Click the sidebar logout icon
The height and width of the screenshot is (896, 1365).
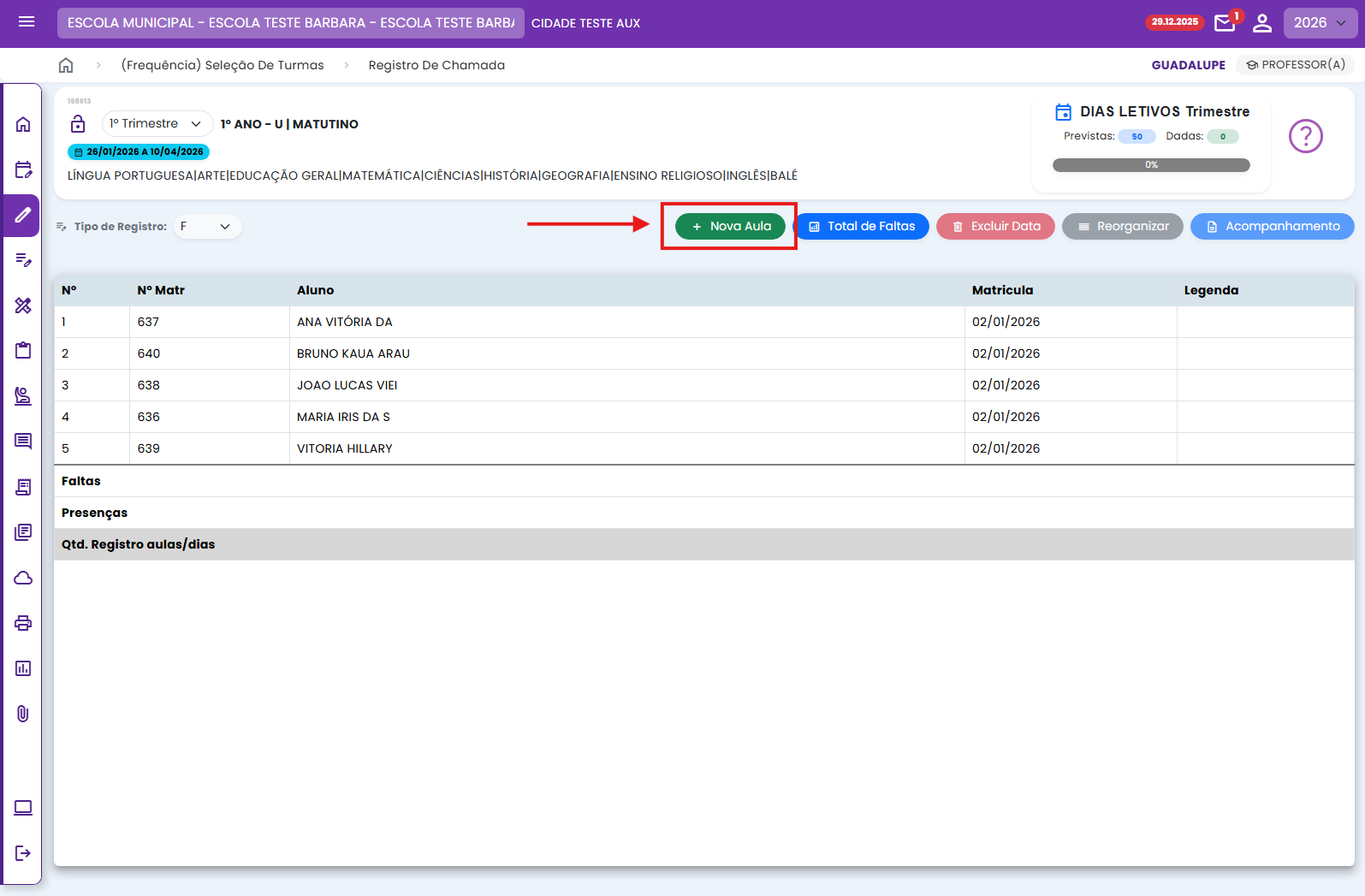[x=23, y=852]
